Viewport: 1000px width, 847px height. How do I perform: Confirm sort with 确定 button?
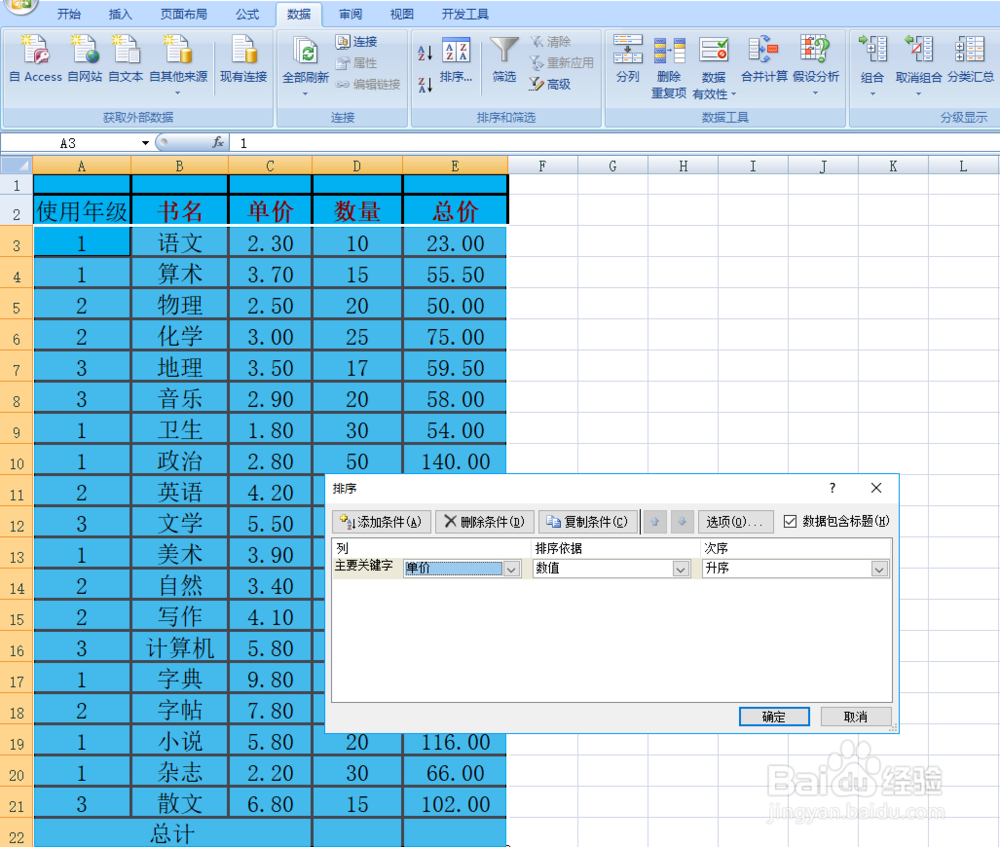pos(774,716)
